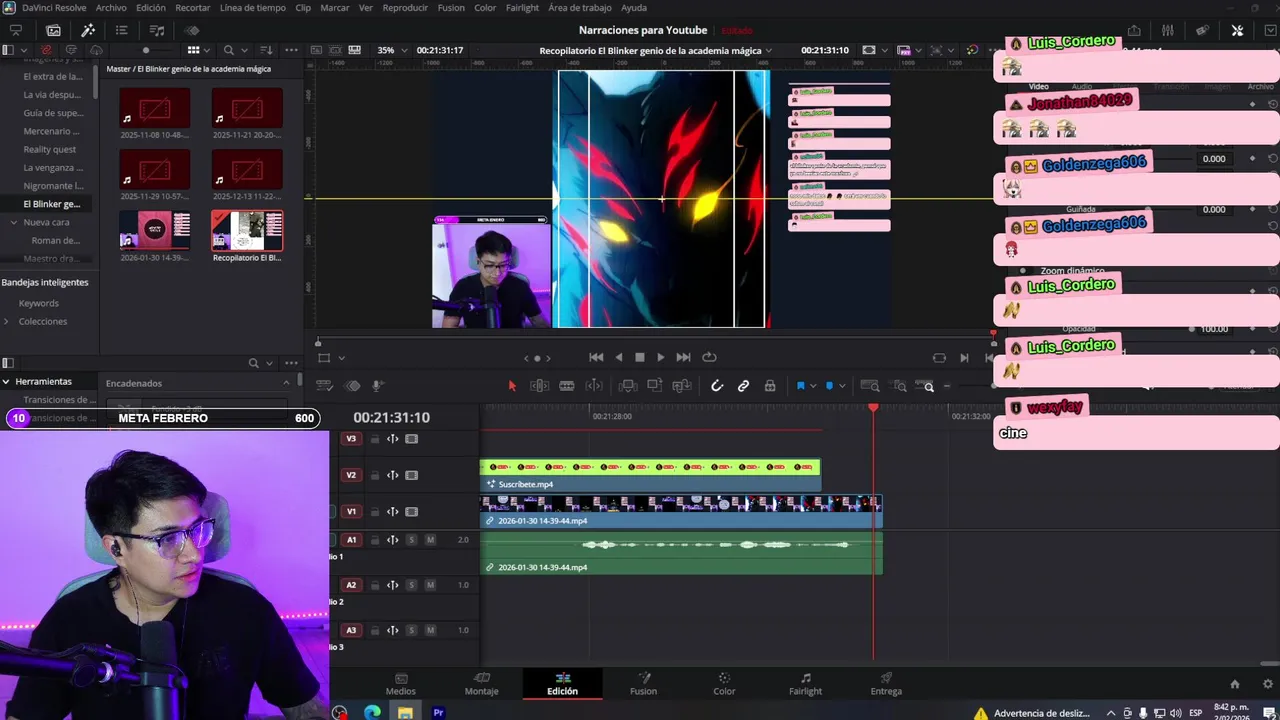Play the timeline in reverse

click(x=618, y=357)
